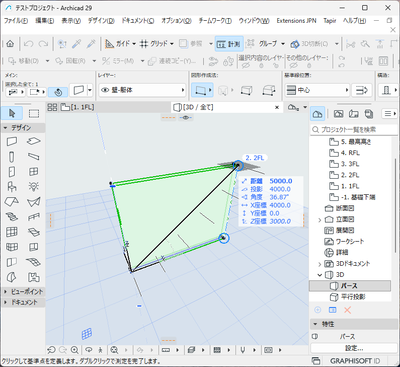Collapse the 3D tree node
The image size is (400, 367).
(x=320, y=275)
